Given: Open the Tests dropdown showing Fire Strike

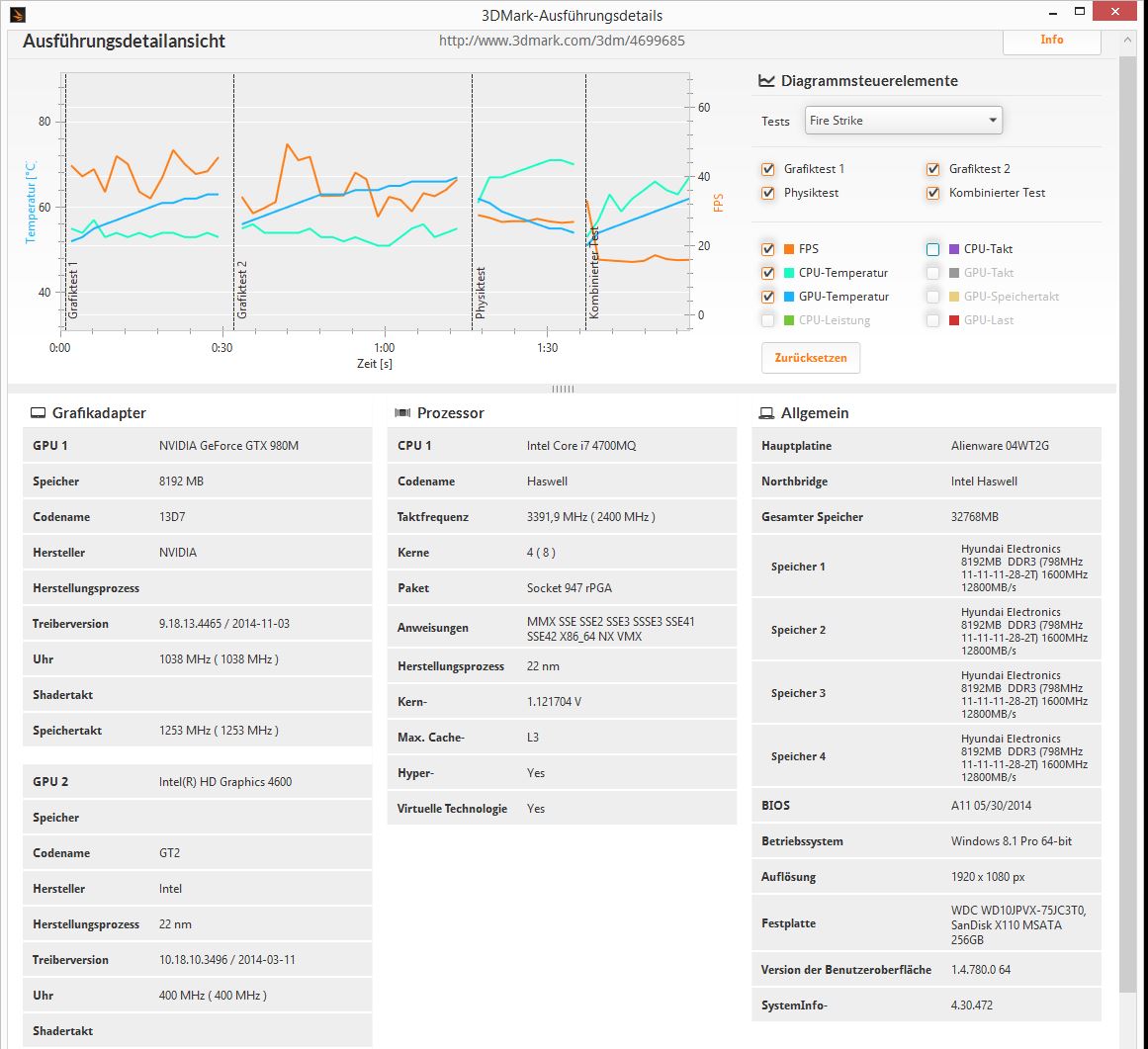Looking at the screenshot, I should pos(904,120).
